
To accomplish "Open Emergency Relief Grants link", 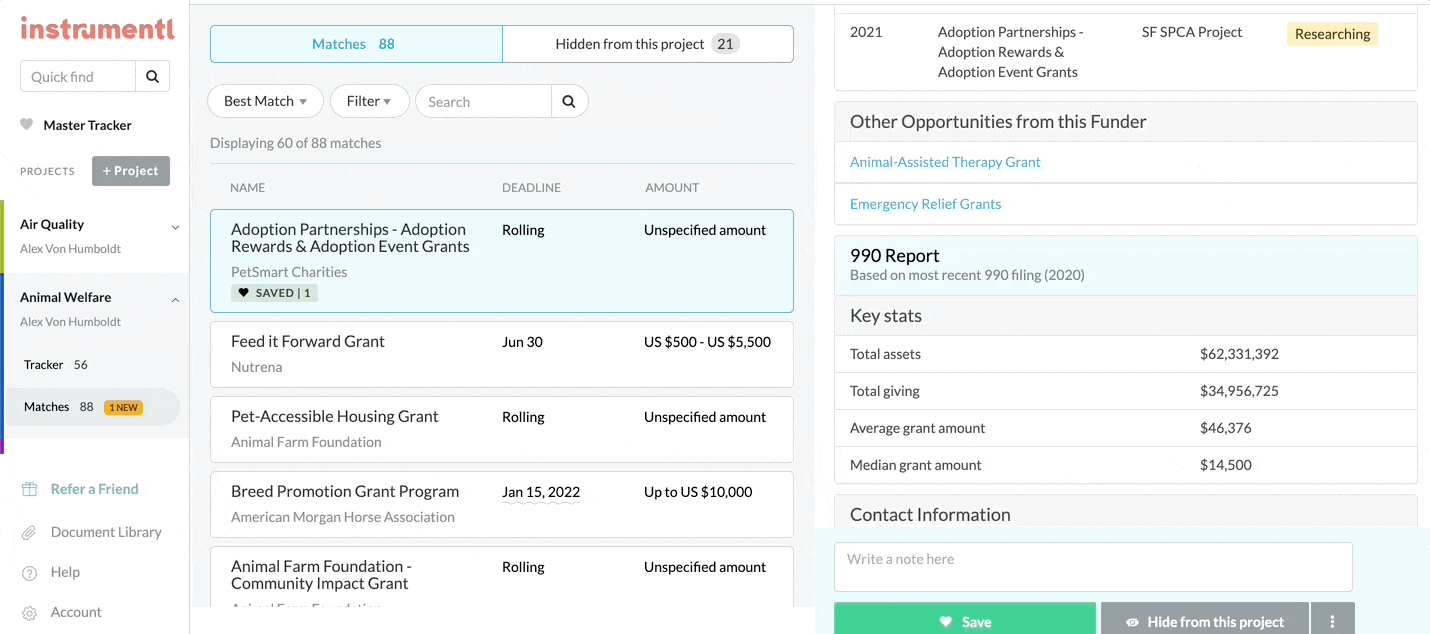I will click(925, 204).
